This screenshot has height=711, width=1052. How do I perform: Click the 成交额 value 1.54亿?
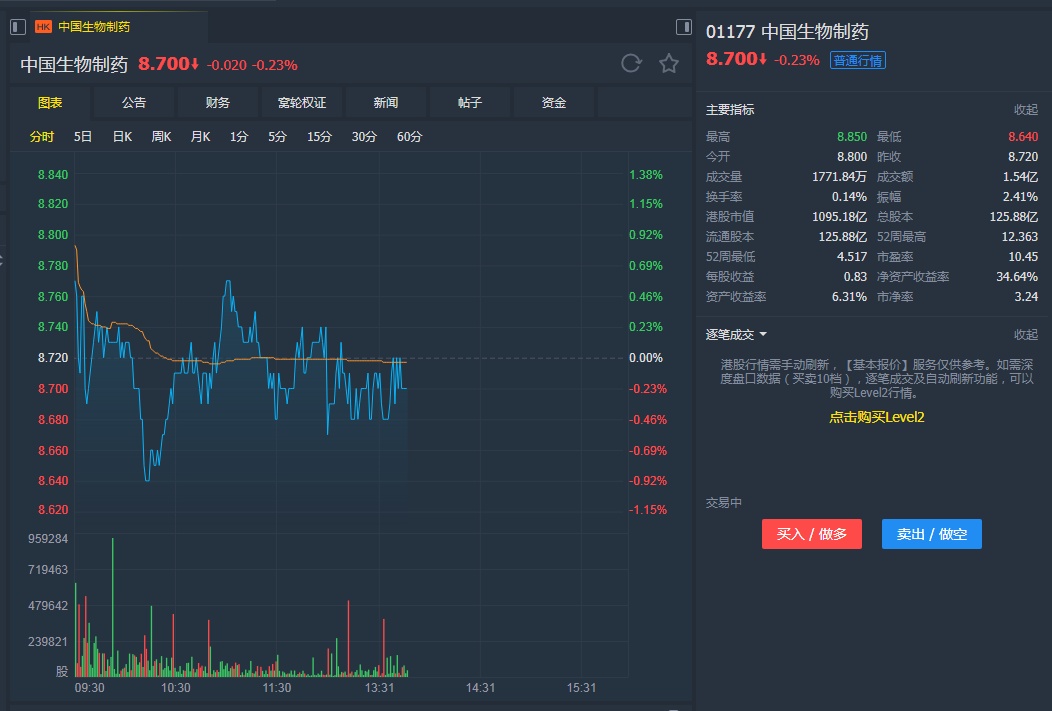(x=1020, y=177)
